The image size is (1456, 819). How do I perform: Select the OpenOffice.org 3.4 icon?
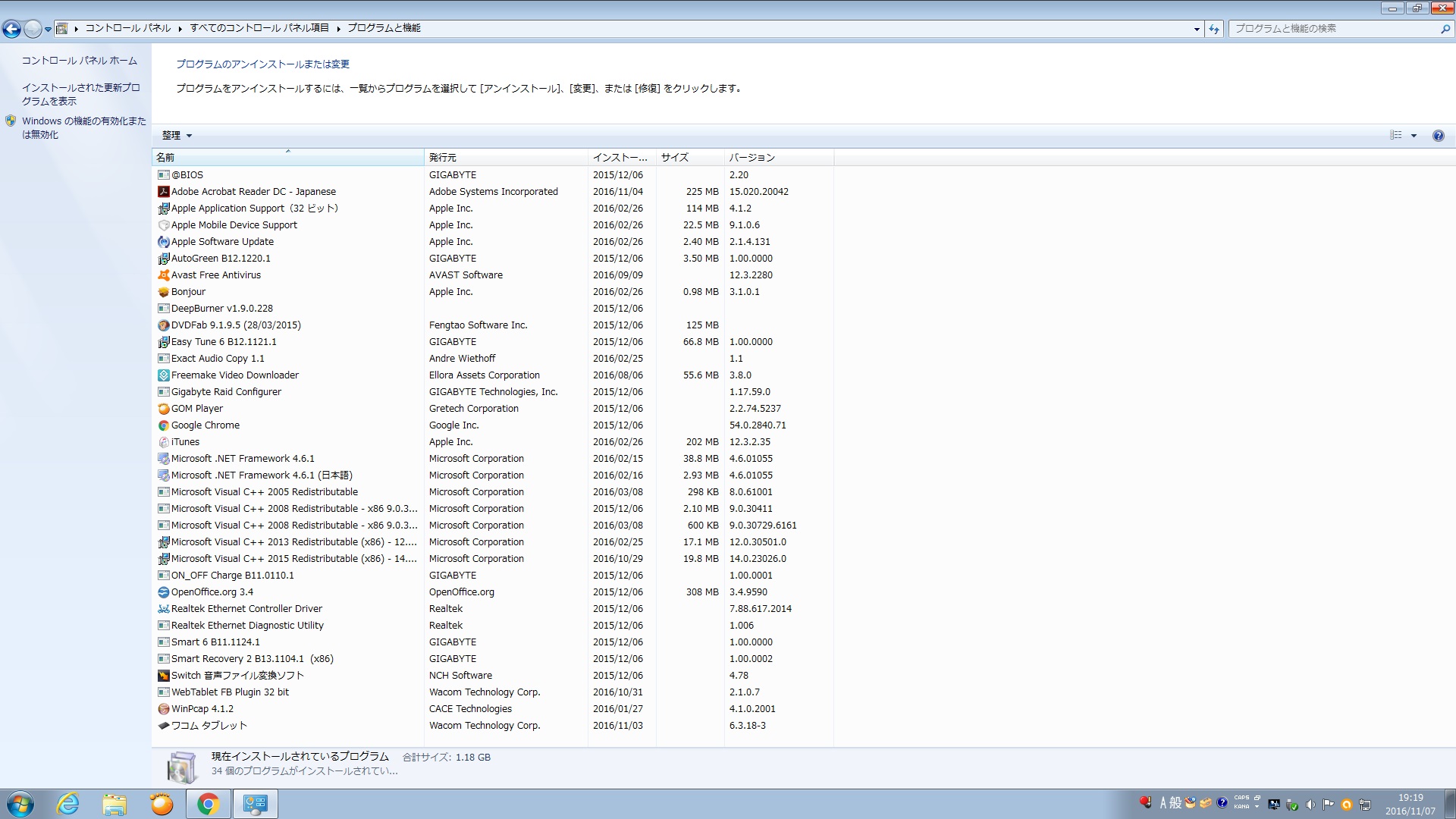click(163, 592)
